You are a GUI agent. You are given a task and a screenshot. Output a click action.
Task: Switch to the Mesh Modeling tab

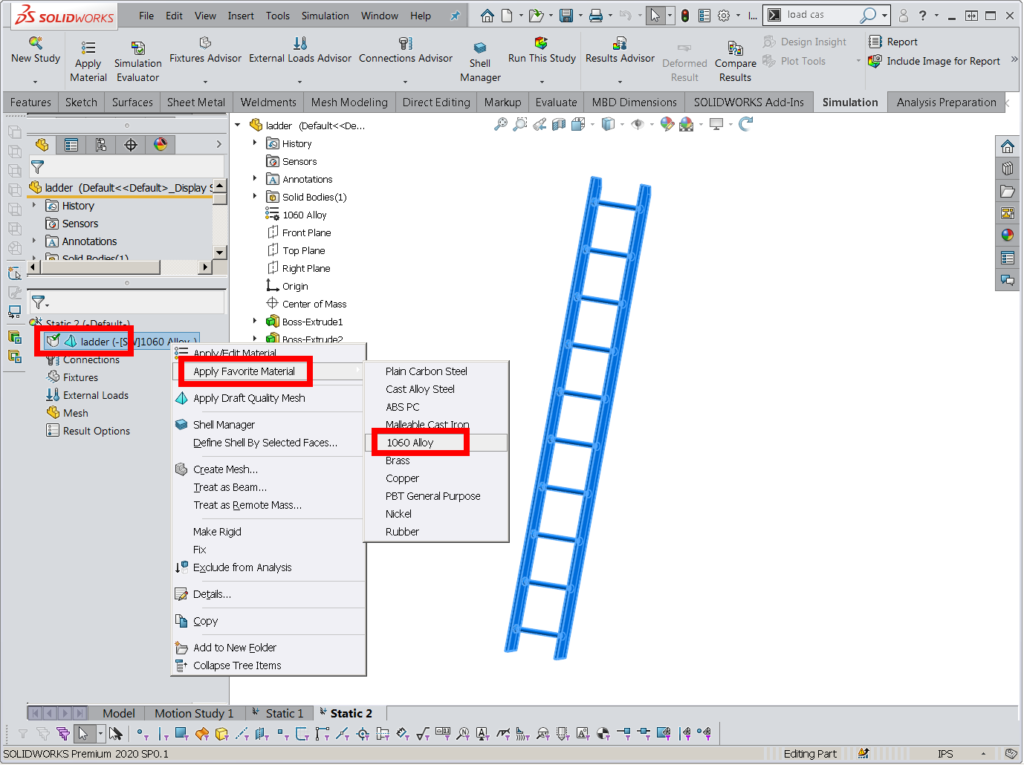349,103
